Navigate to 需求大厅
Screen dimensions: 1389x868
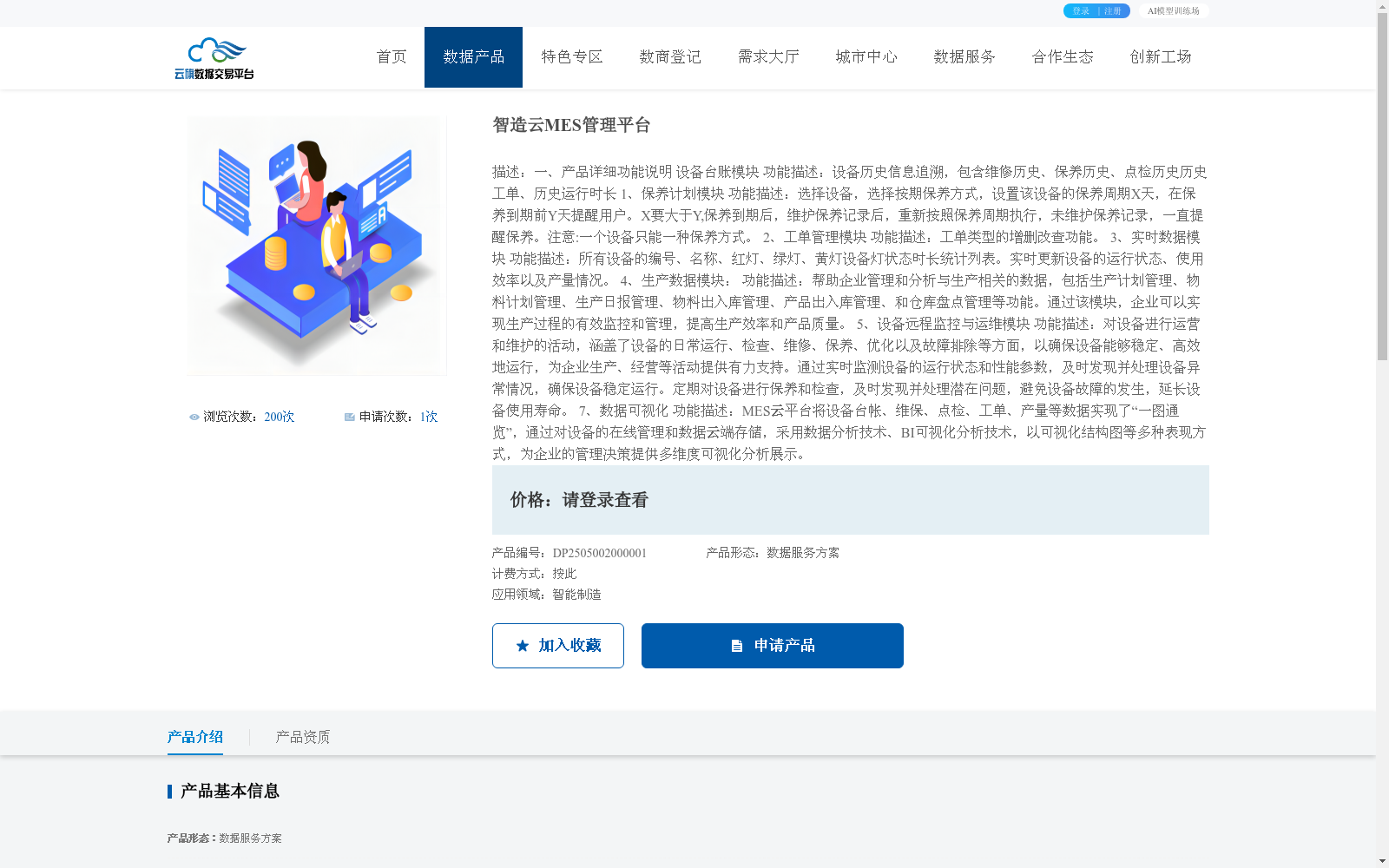click(768, 57)
